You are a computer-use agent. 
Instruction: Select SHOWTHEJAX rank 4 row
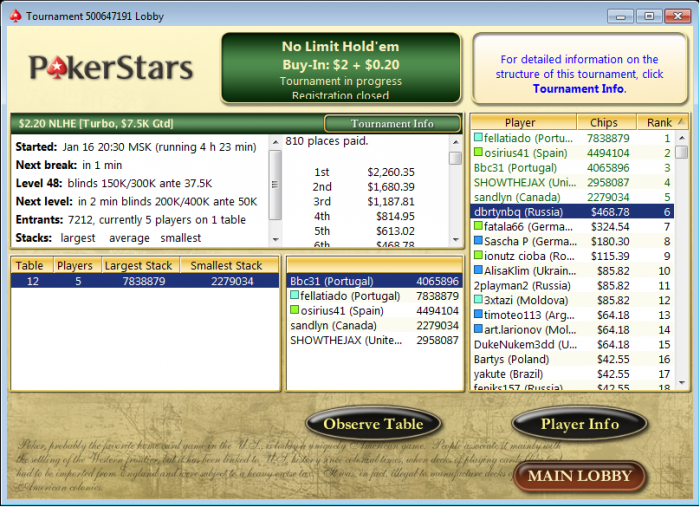pyautogui.click(x=573, y=182)
